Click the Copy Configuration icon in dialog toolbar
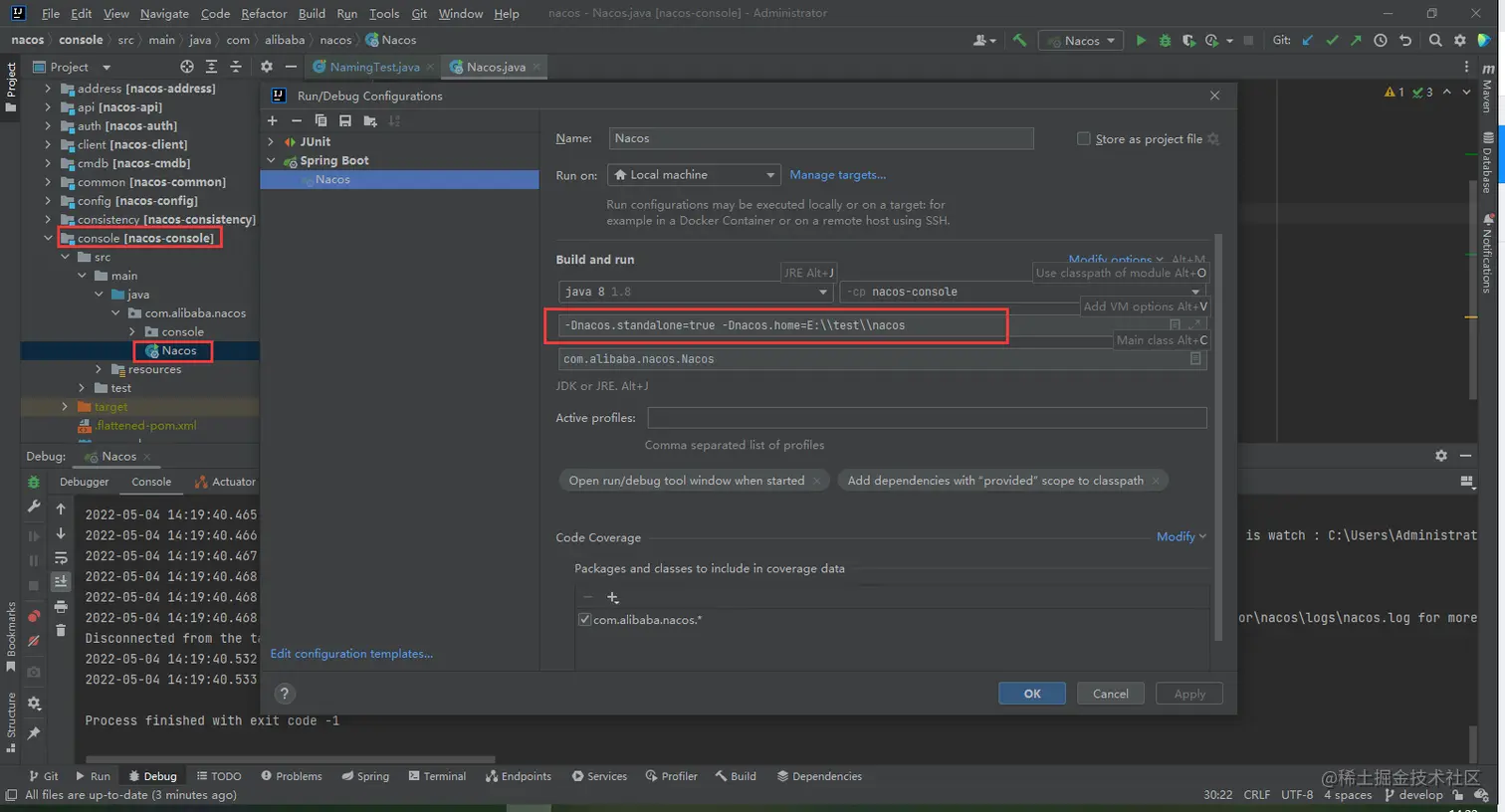 [321, 120]
